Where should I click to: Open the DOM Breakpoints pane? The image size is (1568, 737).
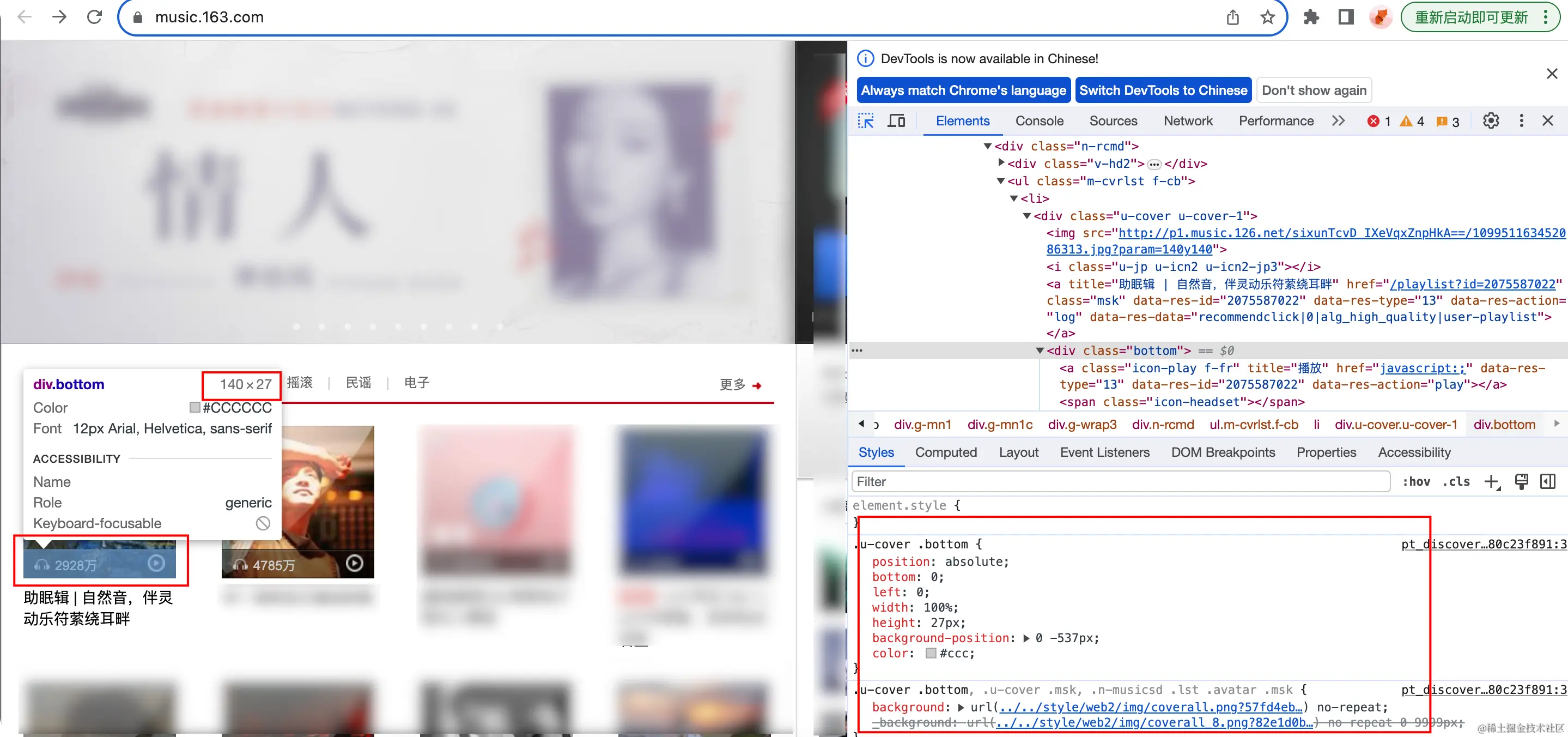coord(1222,452)
